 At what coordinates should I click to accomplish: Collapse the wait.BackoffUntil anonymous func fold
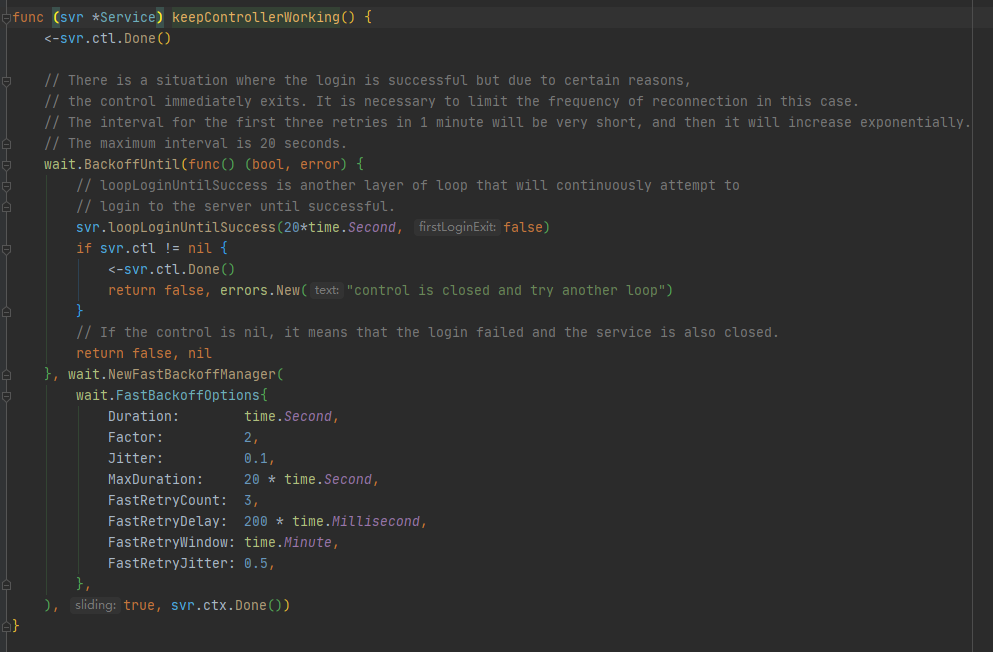coord(6,164)
